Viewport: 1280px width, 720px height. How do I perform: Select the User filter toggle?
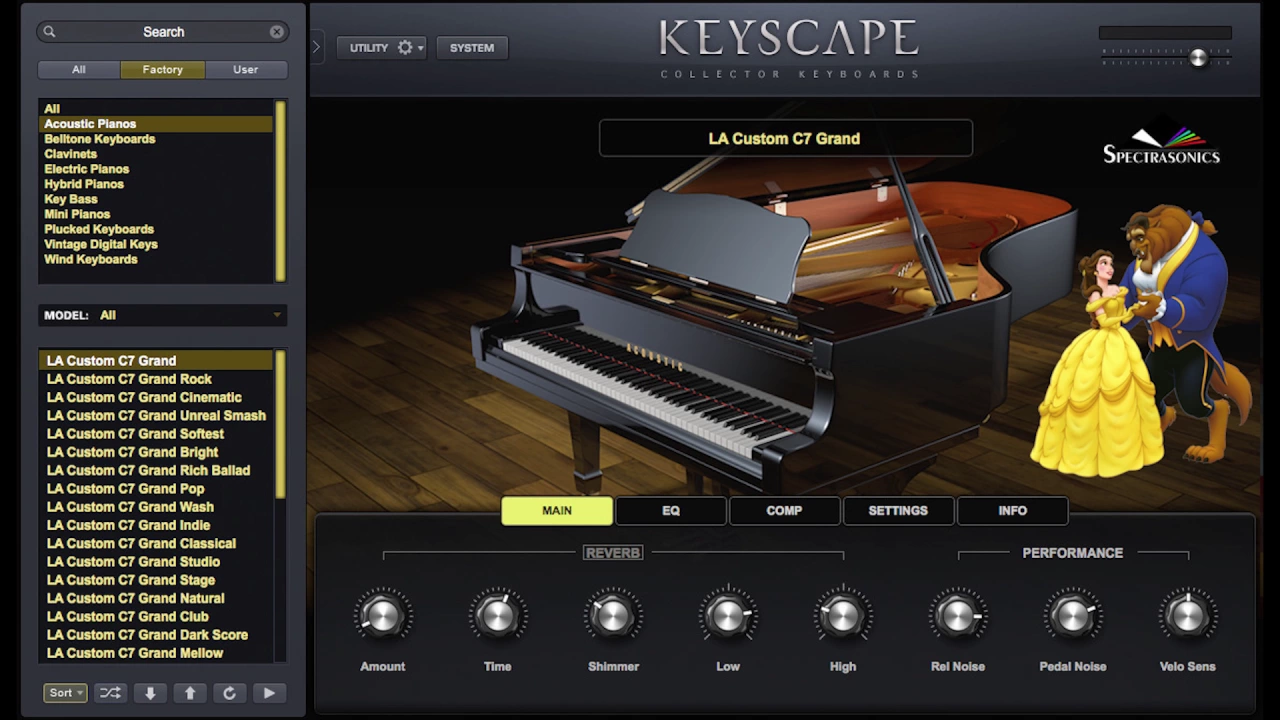click(x=246, y=70)
